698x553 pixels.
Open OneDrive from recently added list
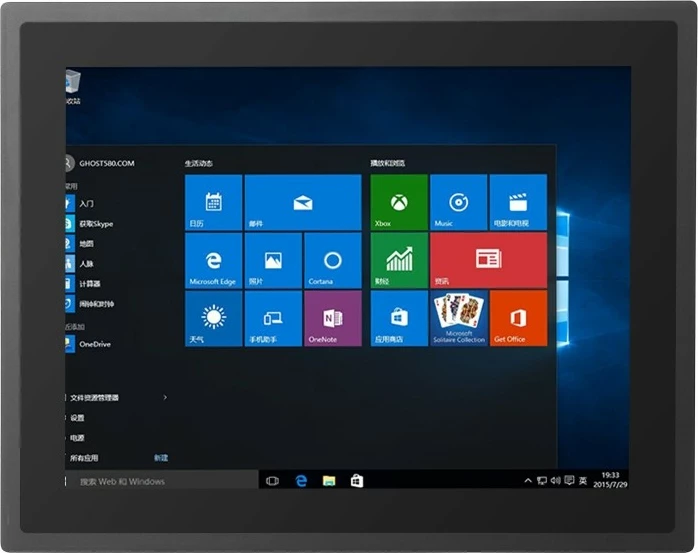pos(94,344)
